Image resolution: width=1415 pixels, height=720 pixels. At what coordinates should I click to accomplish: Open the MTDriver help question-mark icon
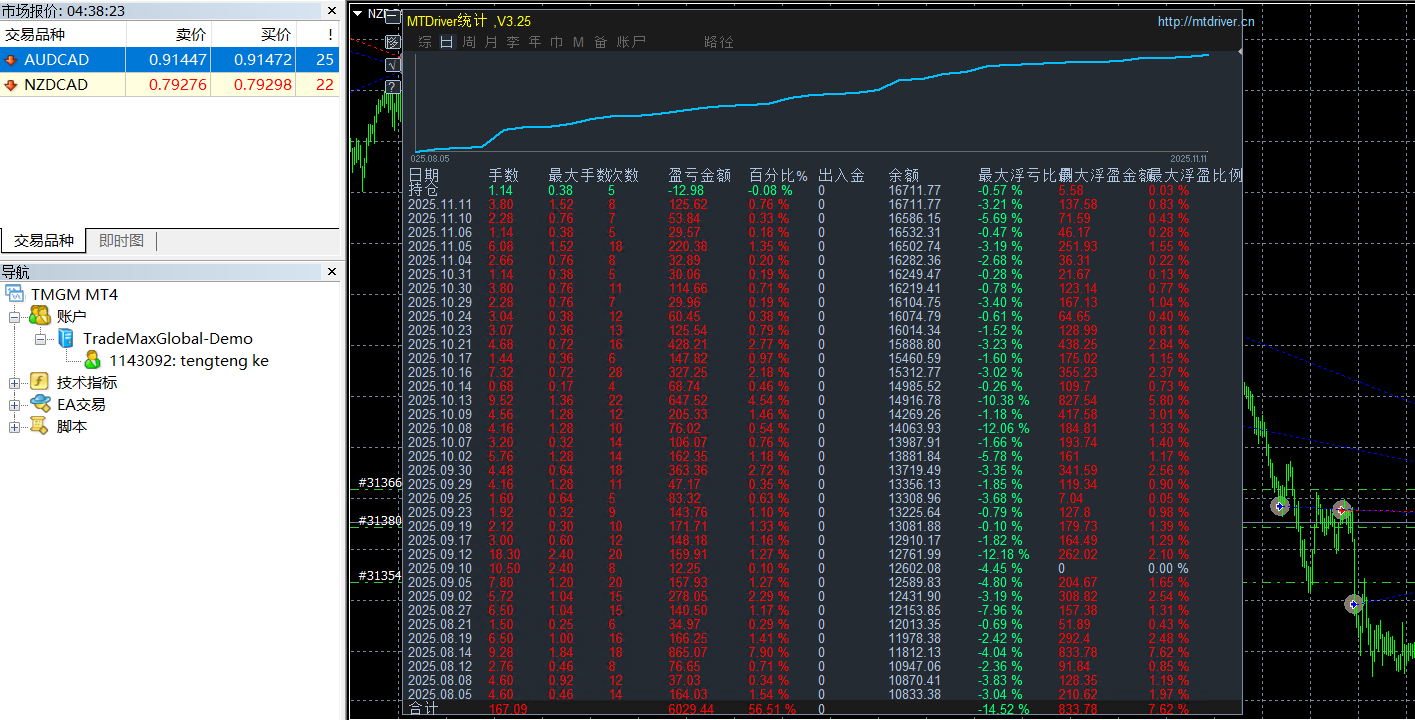click(393, 86)
